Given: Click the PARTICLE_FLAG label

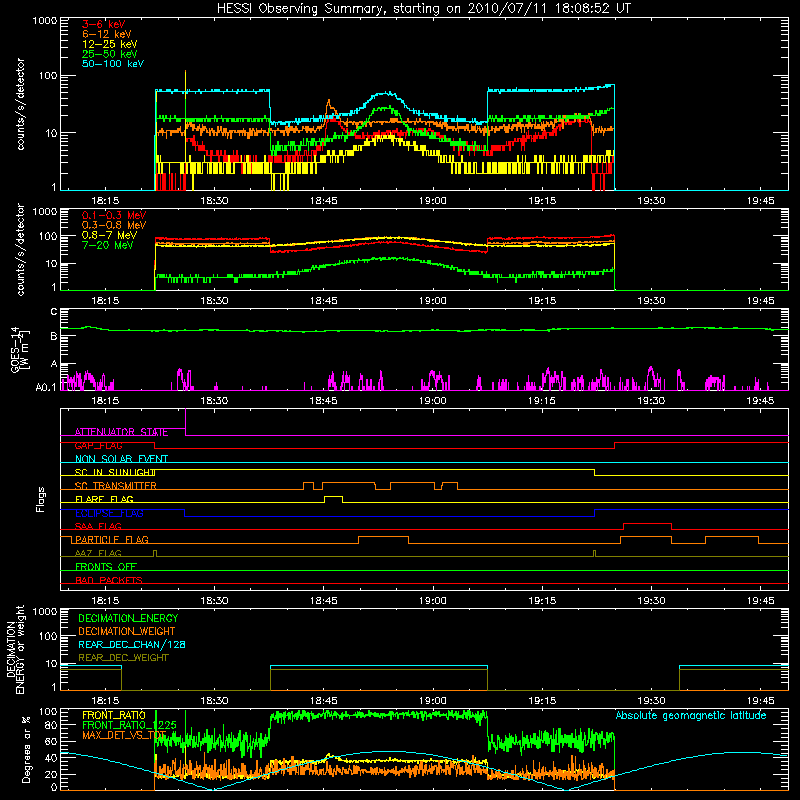Looking at the screenshot, I should (112, 539).
